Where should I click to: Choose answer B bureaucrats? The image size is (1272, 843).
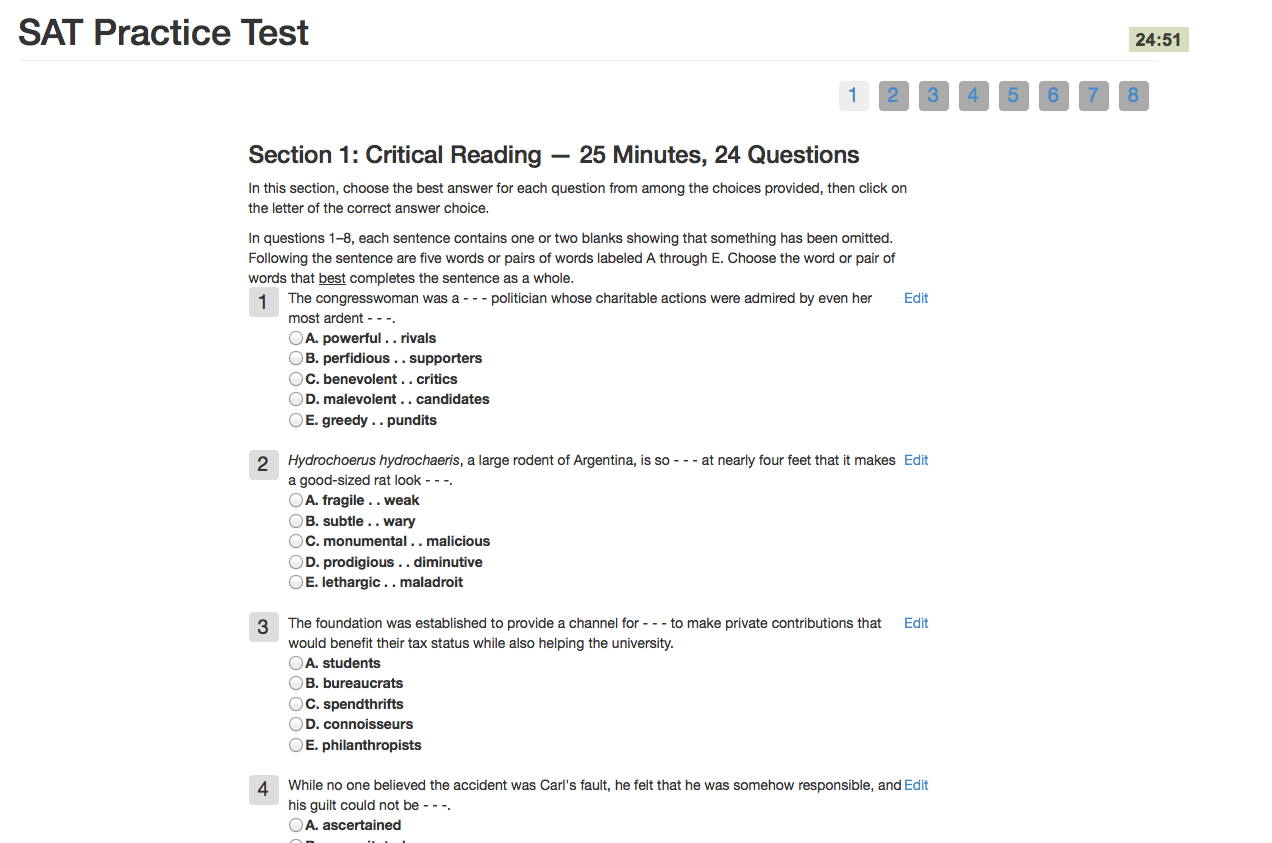(x=296, y=683)
